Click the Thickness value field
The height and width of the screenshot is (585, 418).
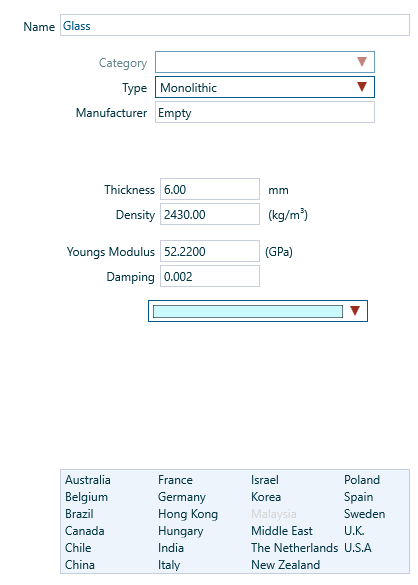[210, 189]
